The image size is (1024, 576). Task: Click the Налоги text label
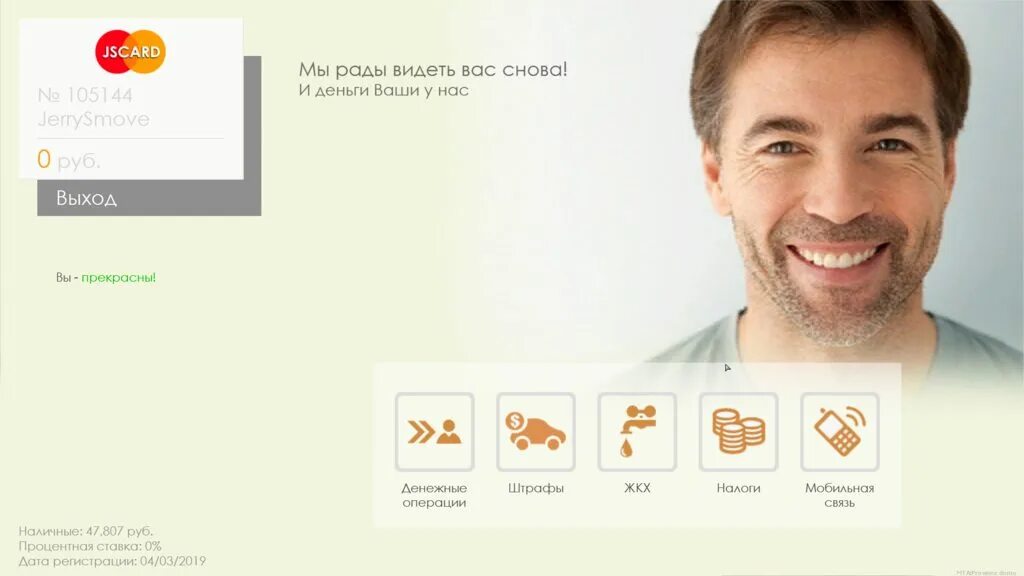pyautogui.click(x=738, y=488)
